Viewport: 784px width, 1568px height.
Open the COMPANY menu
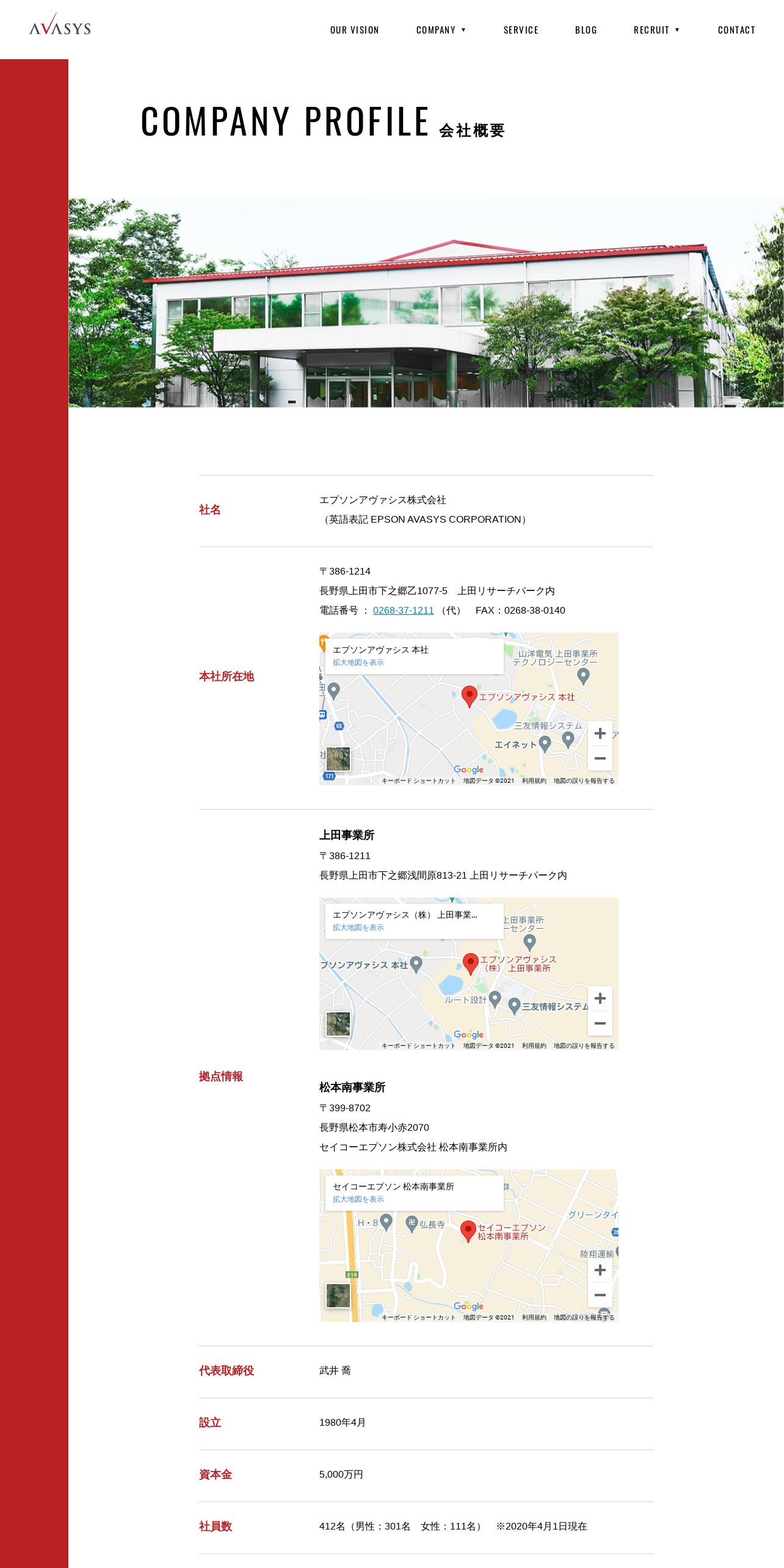pyautogui.click(x=436, y=30)
